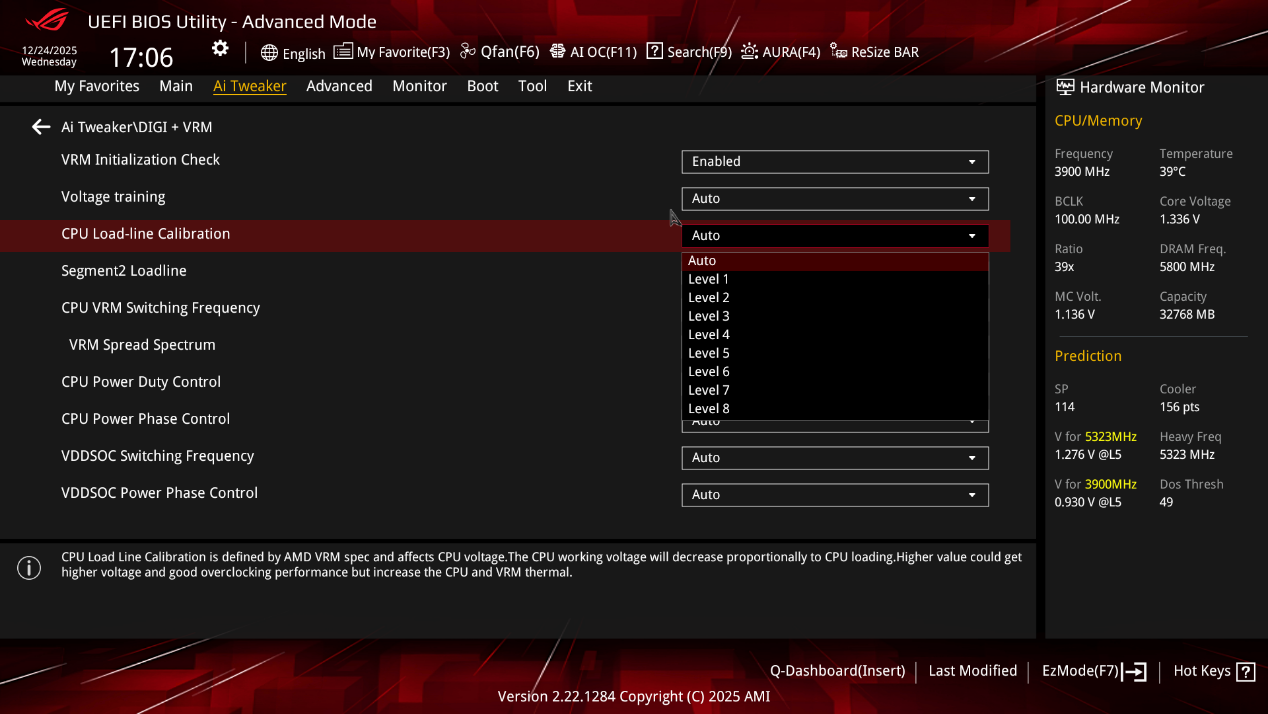Open Search(F9) tool
Screen dimensions: 1268x714
689,52
